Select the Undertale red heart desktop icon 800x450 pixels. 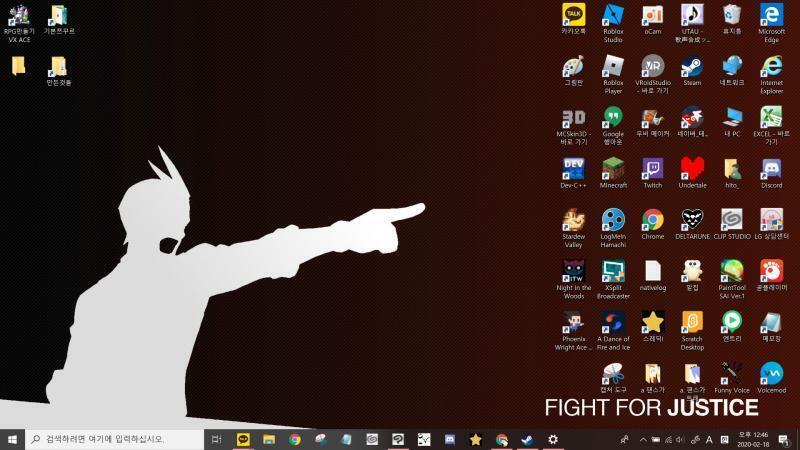pyautogui.click(x=692, y=173)
